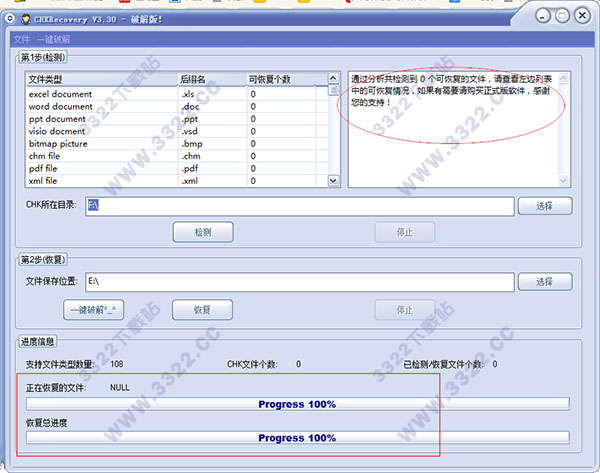
Task: Select the ppt document row
Action: [177, 119]
